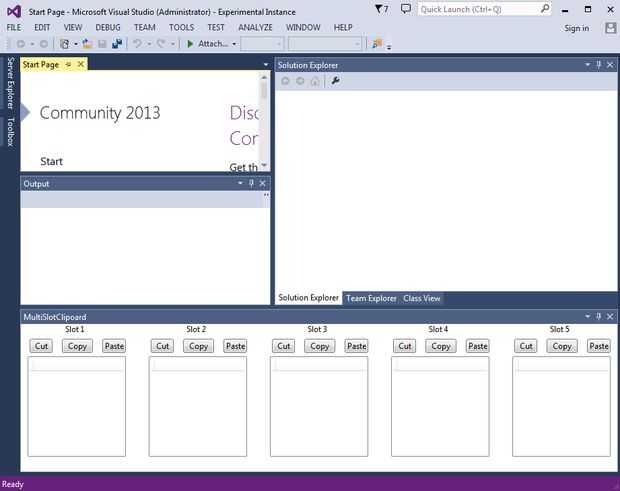Screen dimensions: 620x491
Task: Open Solution Explorer Properties wrench icon
Action: (x=335, y=81)
